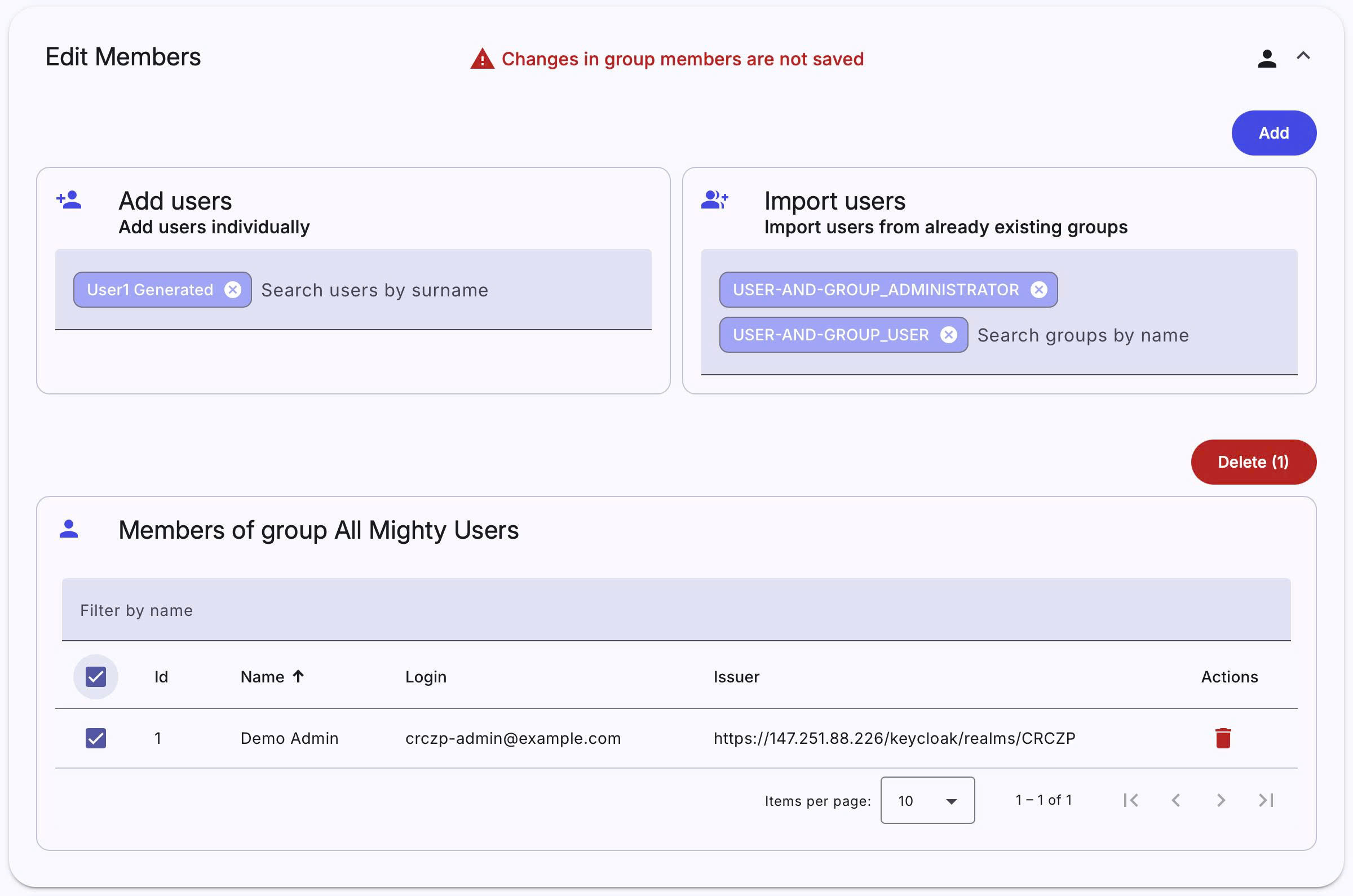1353x896 pixels.
Task: Sort members by the Issuer column header
Action: [x=736, y=677]
